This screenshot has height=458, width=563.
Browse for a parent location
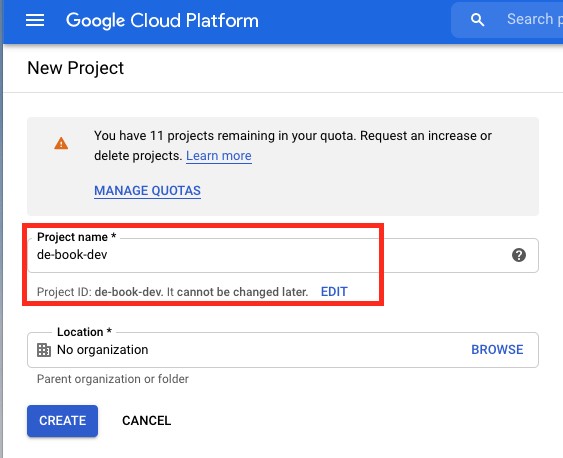(x=497, y=350)
